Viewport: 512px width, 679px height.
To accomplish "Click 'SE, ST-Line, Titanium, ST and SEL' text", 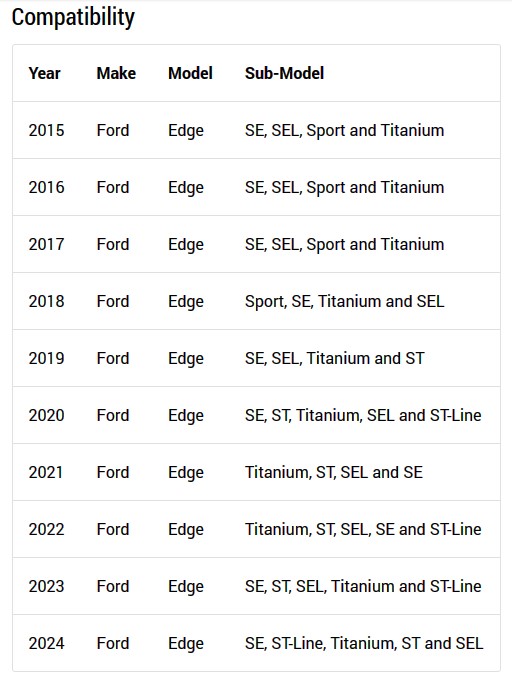I will (x=364, y=643).
